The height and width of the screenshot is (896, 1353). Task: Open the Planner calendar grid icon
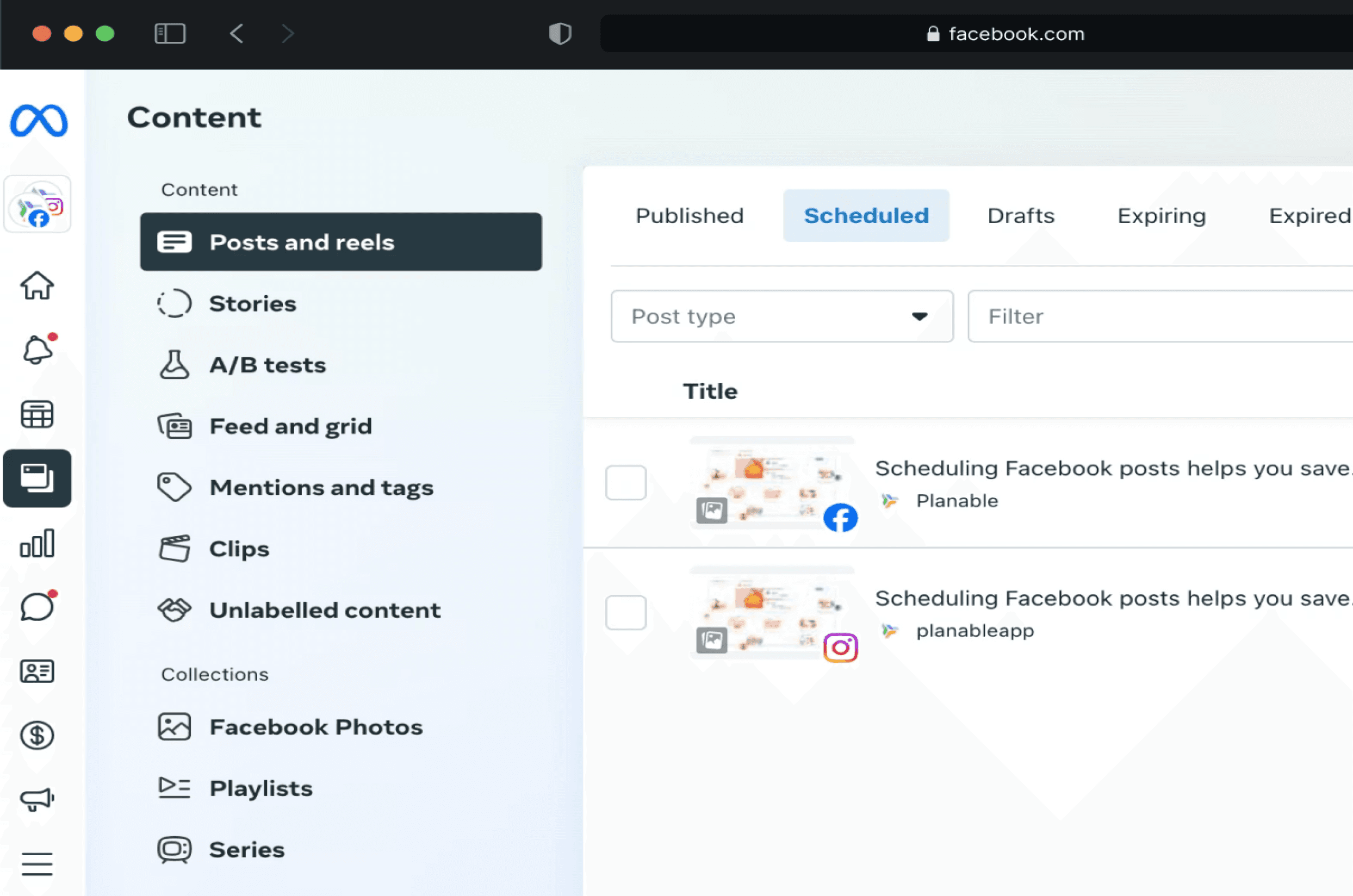click(x=37, y=414)
